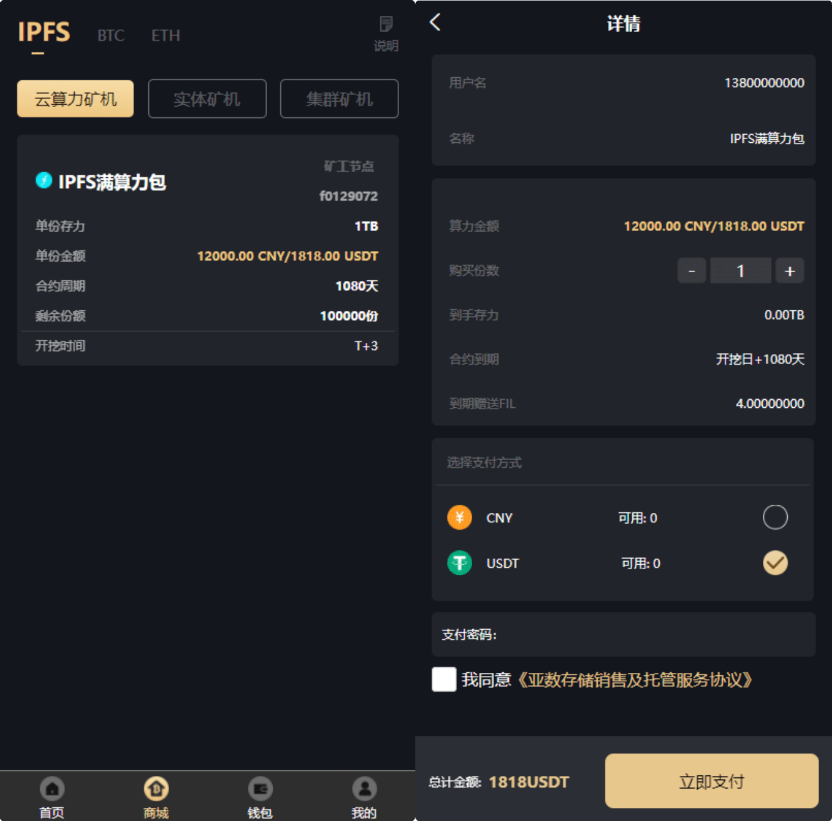Click the blue IPFS满算力包 coin icon

tap(44, 180)
